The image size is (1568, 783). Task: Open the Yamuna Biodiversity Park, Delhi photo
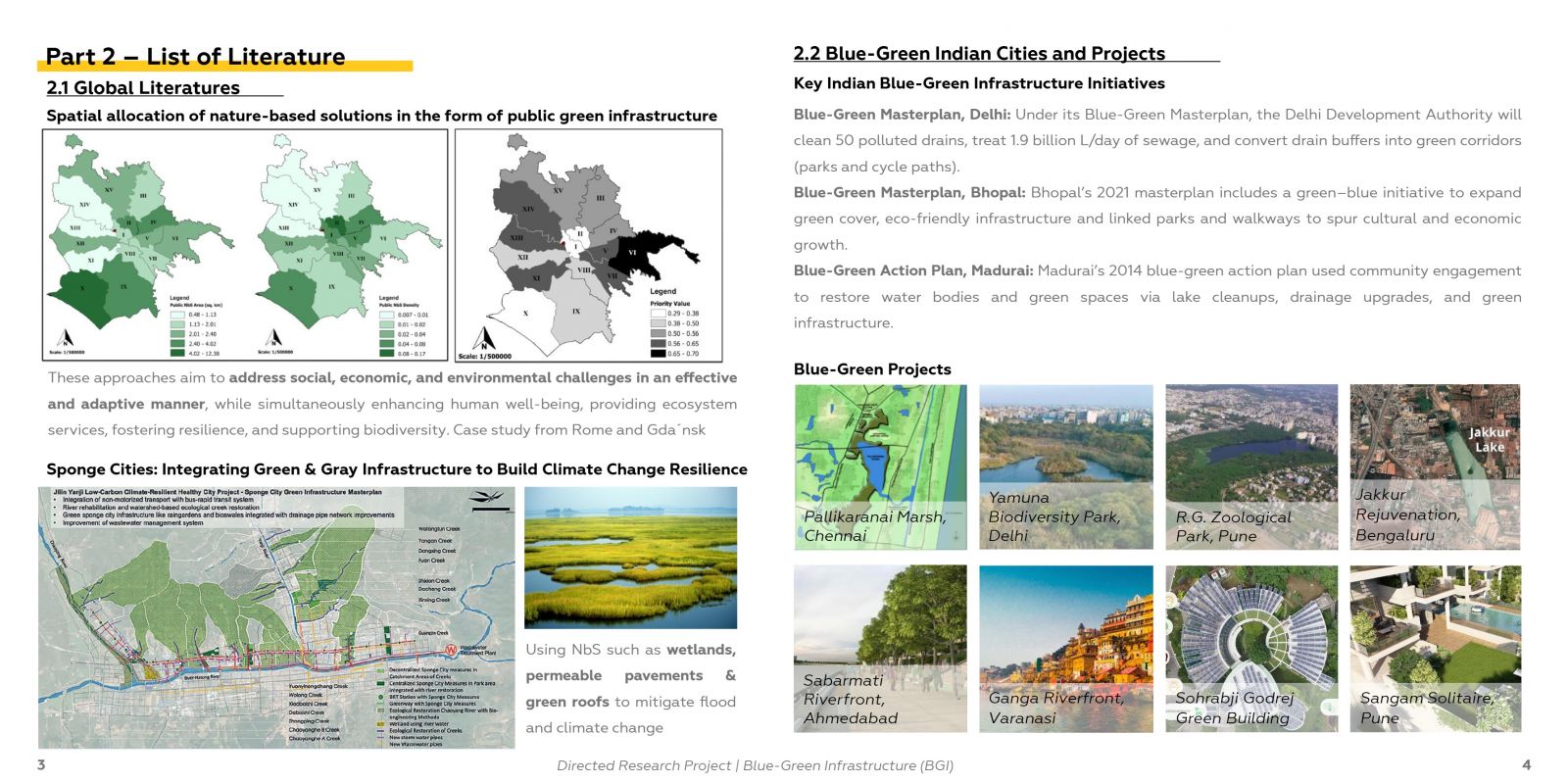[x=1066, y=466]
